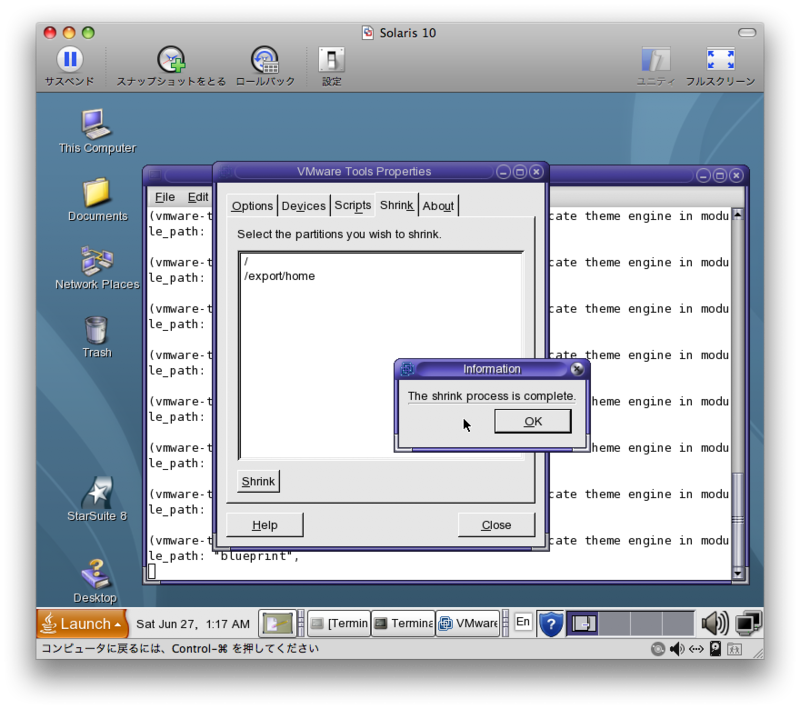Image resolution: width=800 pixels, height=709 pixels.
Task: Click the Information dialog window menu icon
Action: [x=407, y=369]
